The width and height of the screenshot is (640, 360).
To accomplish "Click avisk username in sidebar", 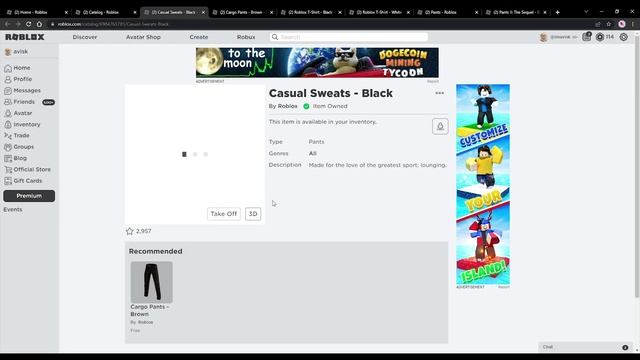I will tap(20, 52).
